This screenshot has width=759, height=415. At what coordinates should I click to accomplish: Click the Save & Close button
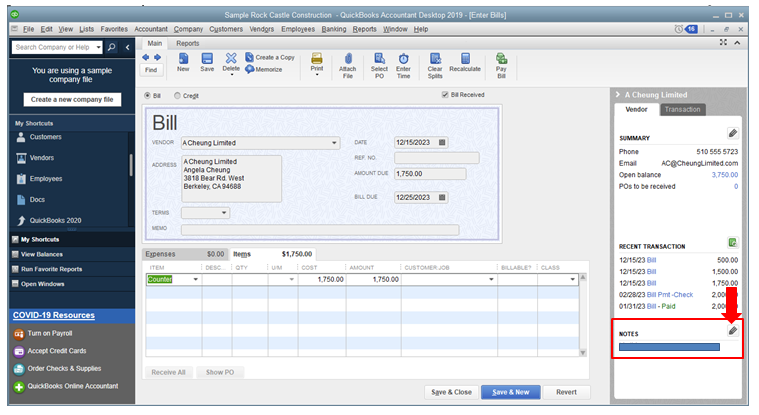tap(449, 392)
